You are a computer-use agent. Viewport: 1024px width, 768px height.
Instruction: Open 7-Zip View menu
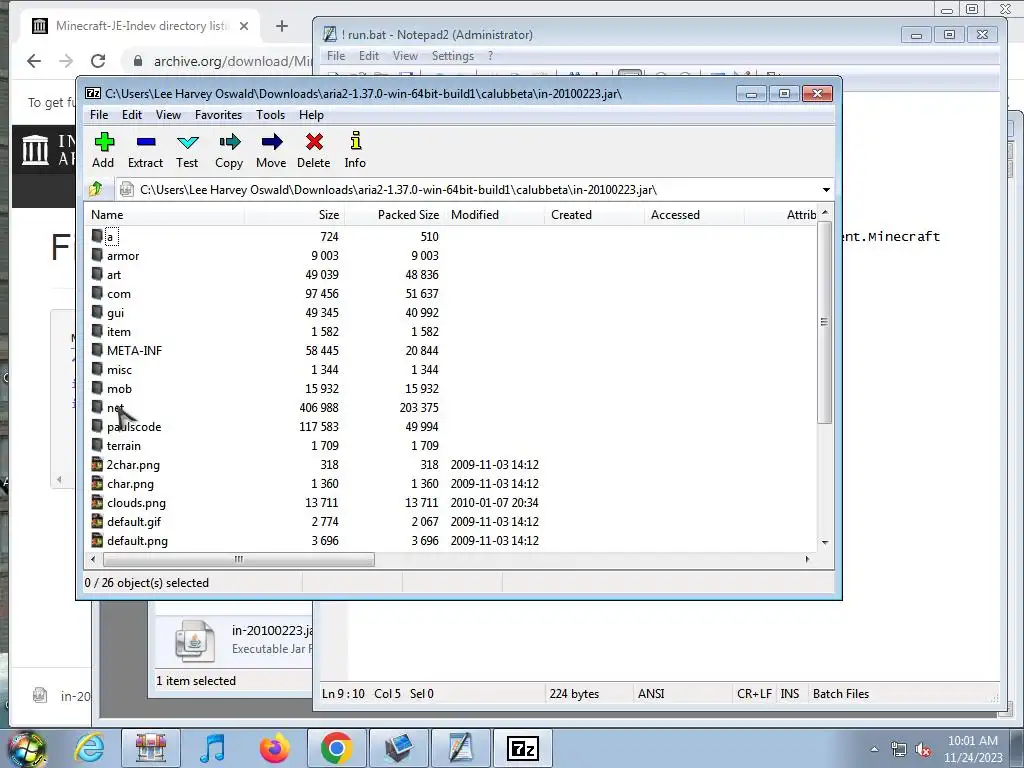pyautogui.click(x=168, y=115)
